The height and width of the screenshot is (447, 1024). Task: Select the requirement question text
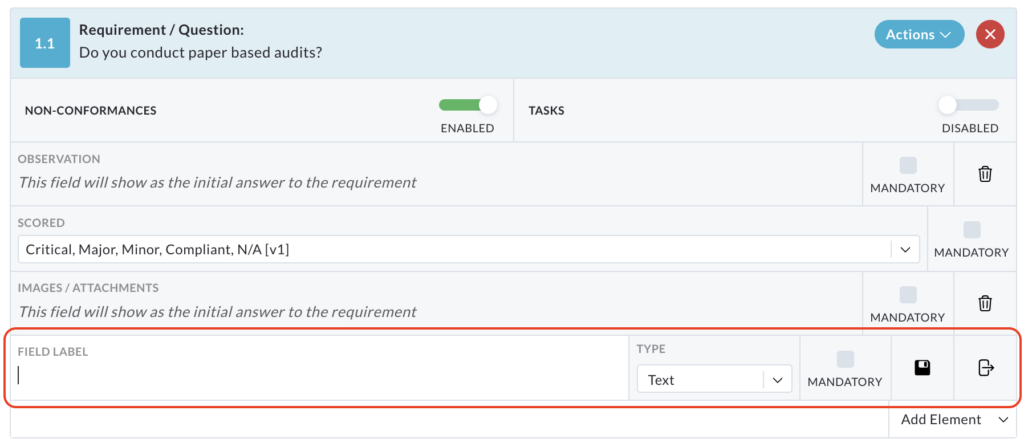200,52
